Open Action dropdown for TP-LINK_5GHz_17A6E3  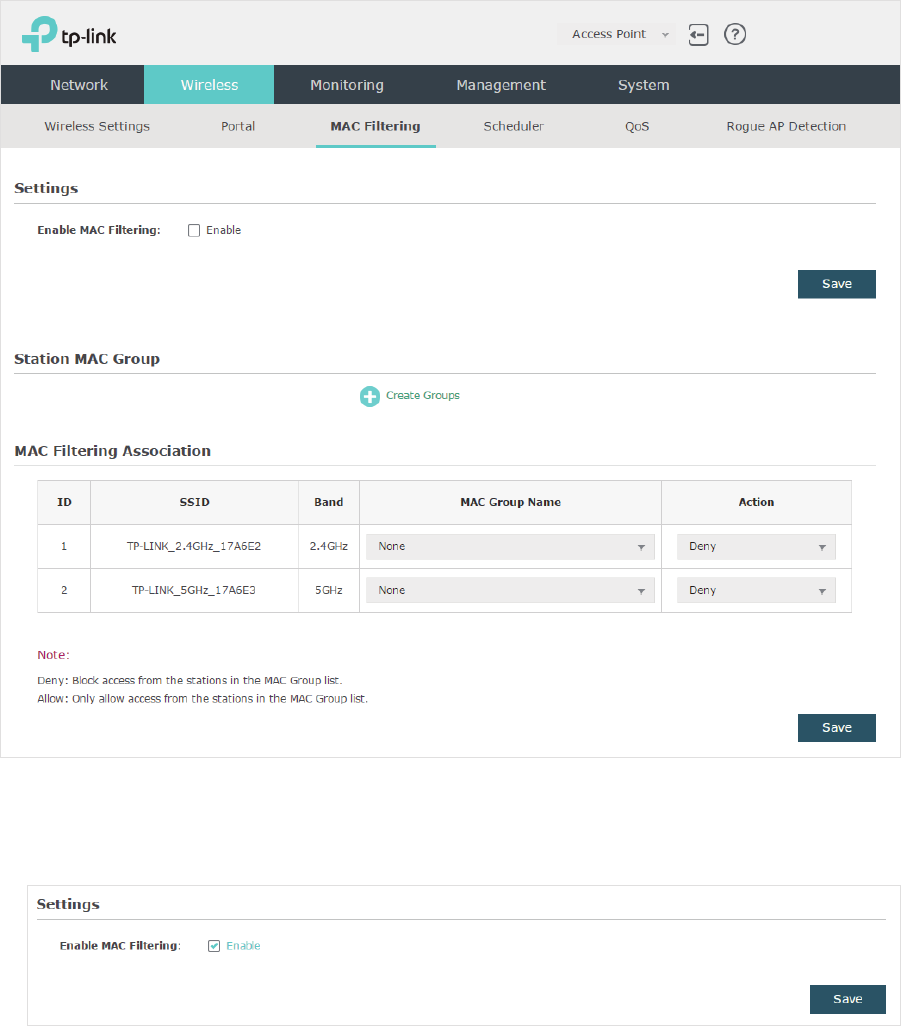point(756,590)
